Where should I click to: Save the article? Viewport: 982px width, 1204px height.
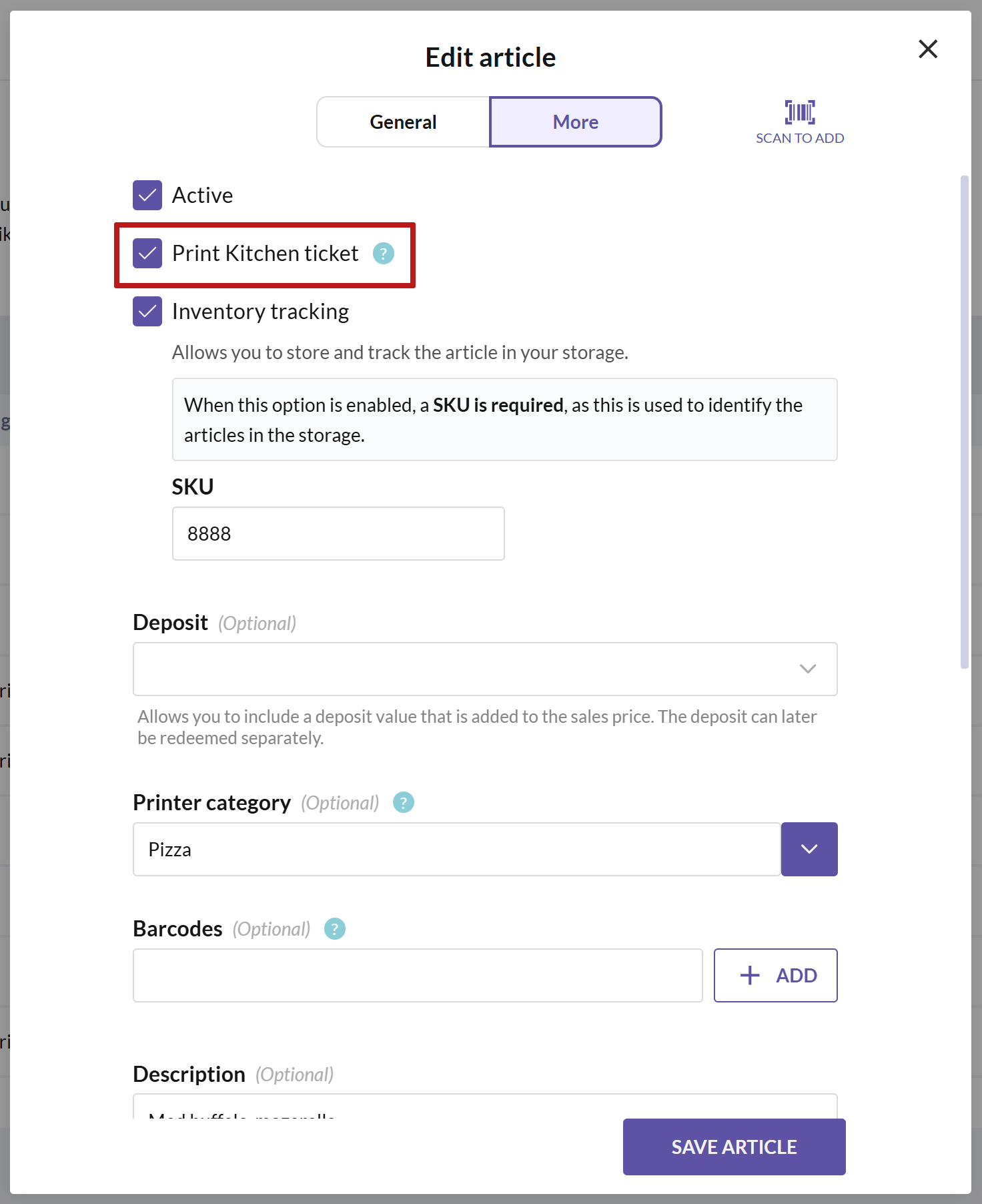pos(734,1147)
